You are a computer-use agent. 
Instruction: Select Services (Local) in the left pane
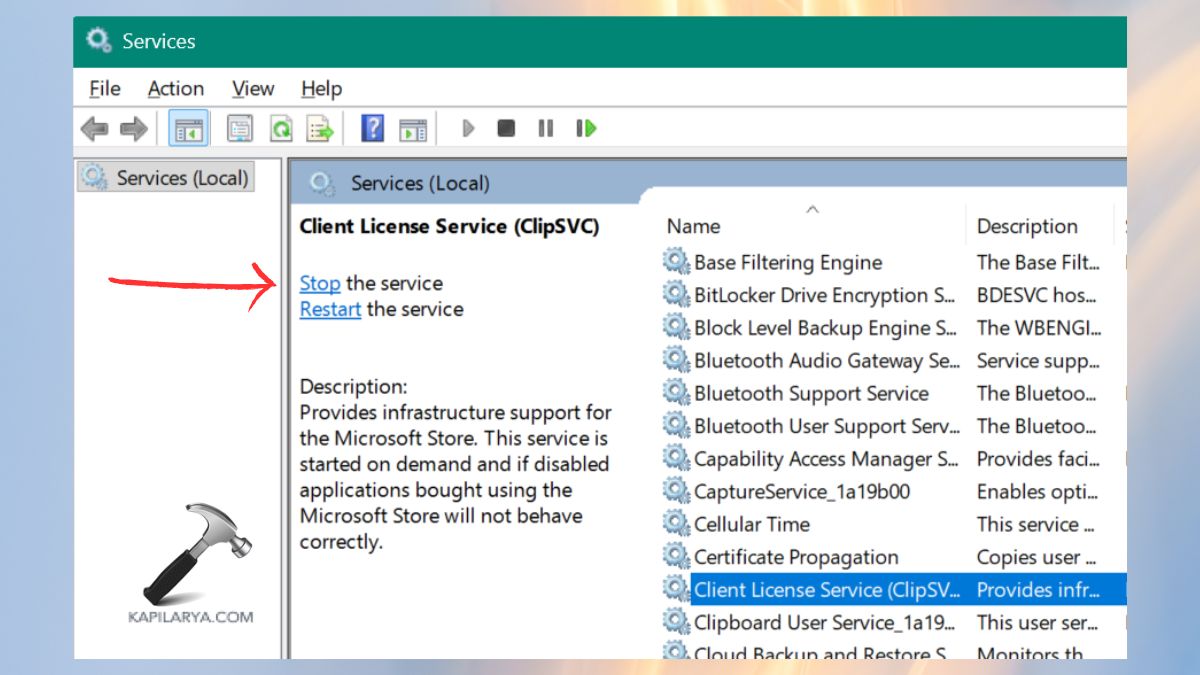tap(165, 177)
